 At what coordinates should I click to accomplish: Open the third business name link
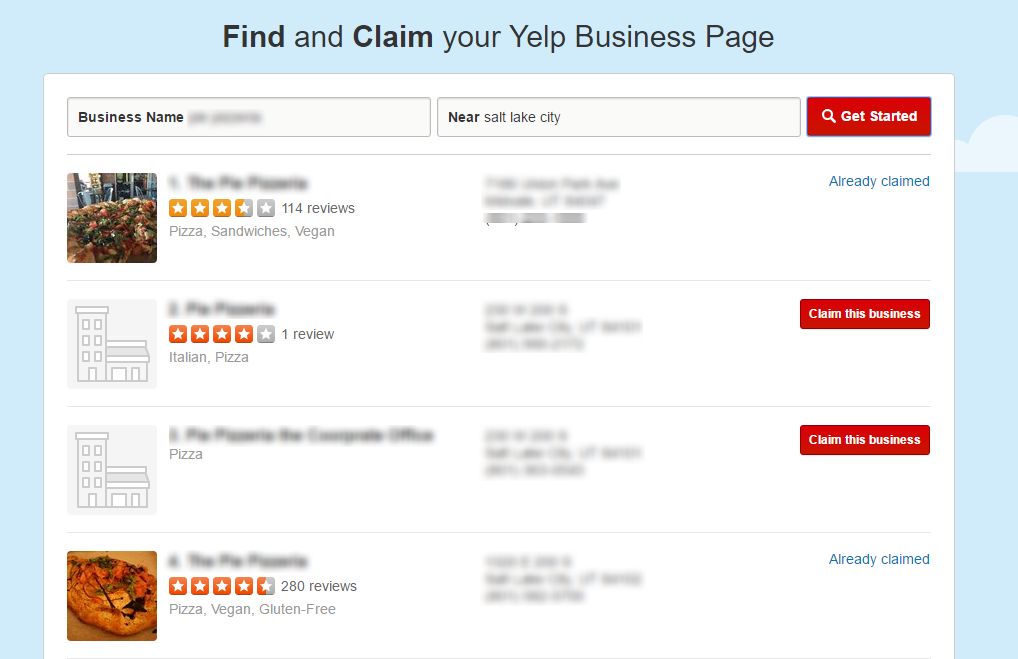click(301, 435)
